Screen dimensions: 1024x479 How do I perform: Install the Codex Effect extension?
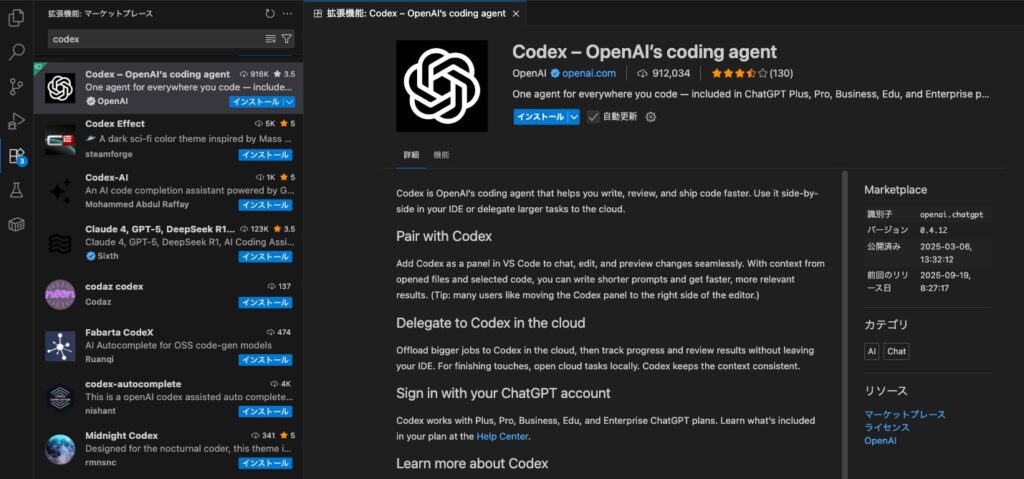click(265, 155)
